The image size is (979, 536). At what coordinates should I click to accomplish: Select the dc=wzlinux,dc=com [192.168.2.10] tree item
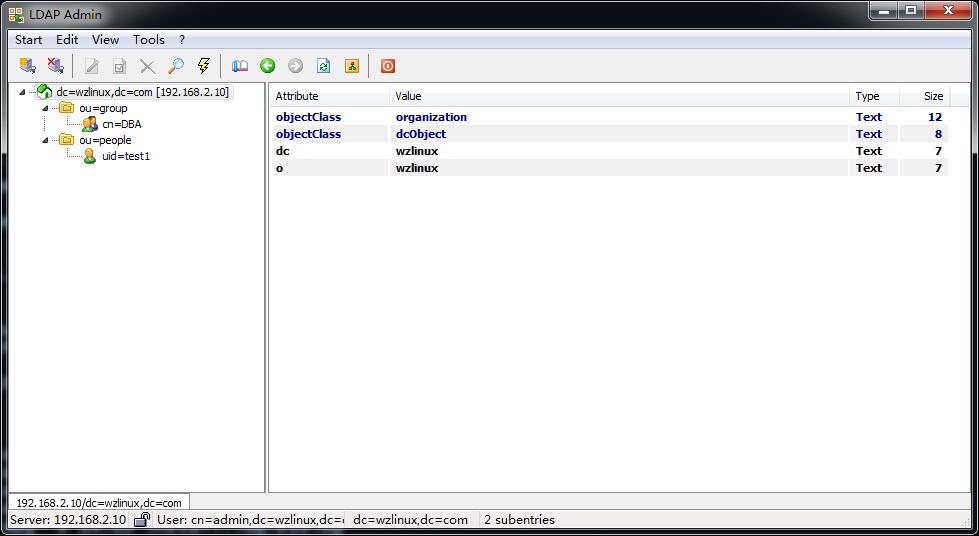(x=142, y=92)
